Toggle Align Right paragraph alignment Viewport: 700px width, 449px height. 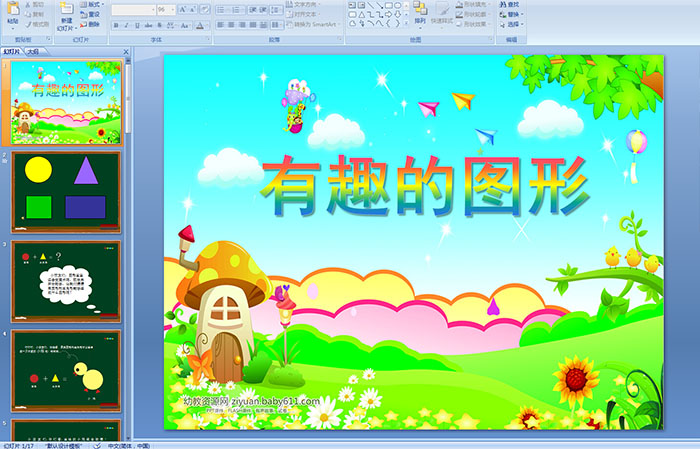[x=242, y=25]
